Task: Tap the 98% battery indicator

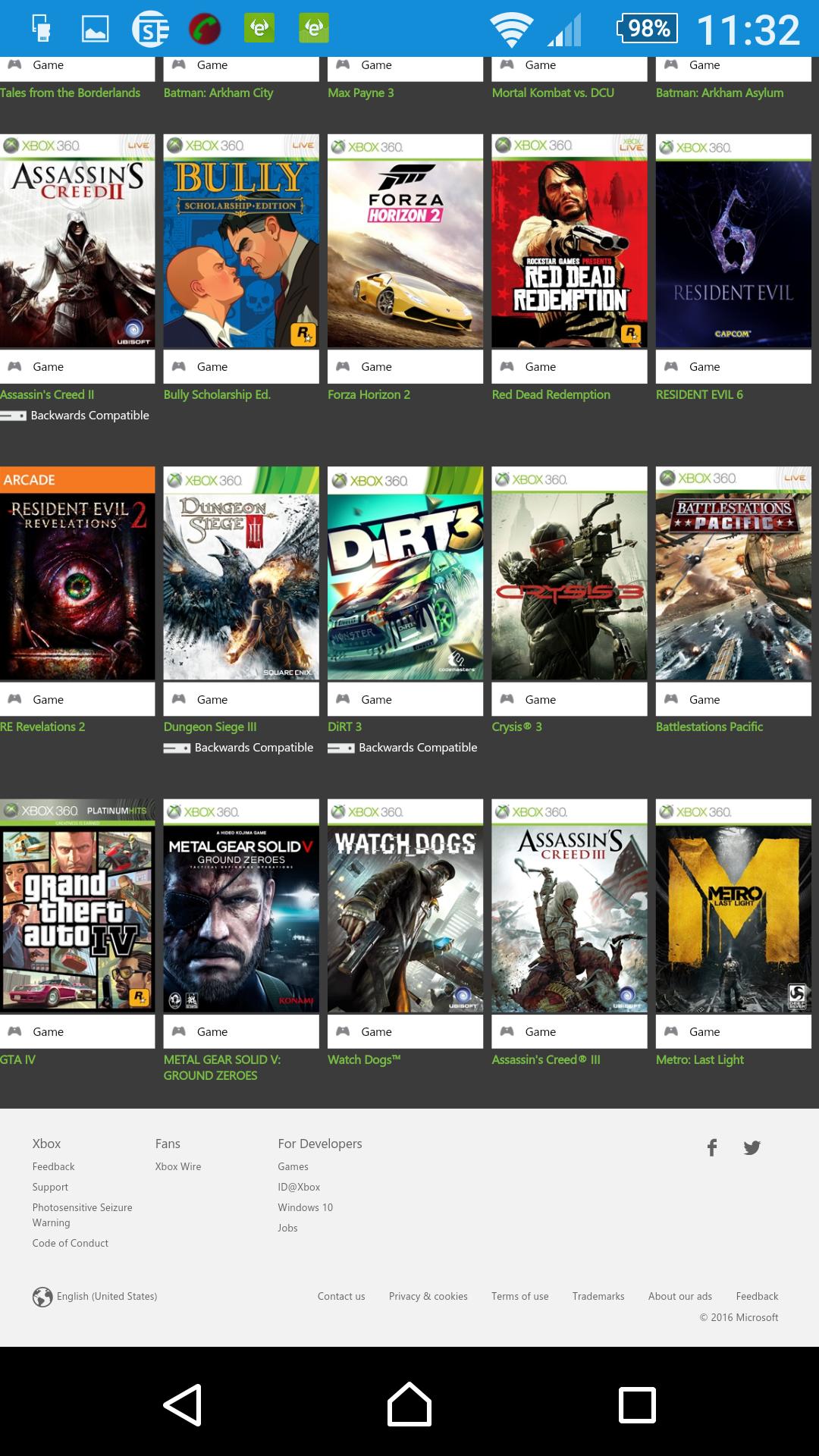Action: tap(647, 29)
